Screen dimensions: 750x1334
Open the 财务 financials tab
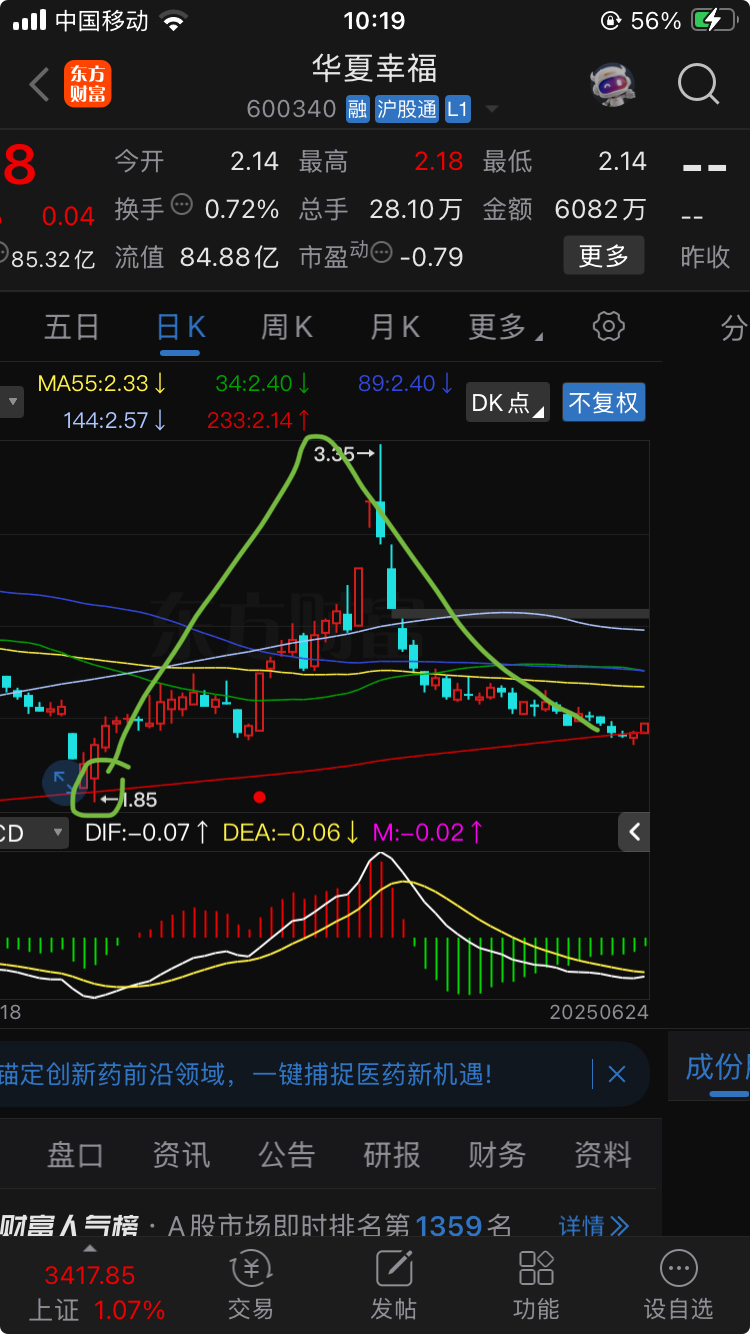(x=497, y=1156)
